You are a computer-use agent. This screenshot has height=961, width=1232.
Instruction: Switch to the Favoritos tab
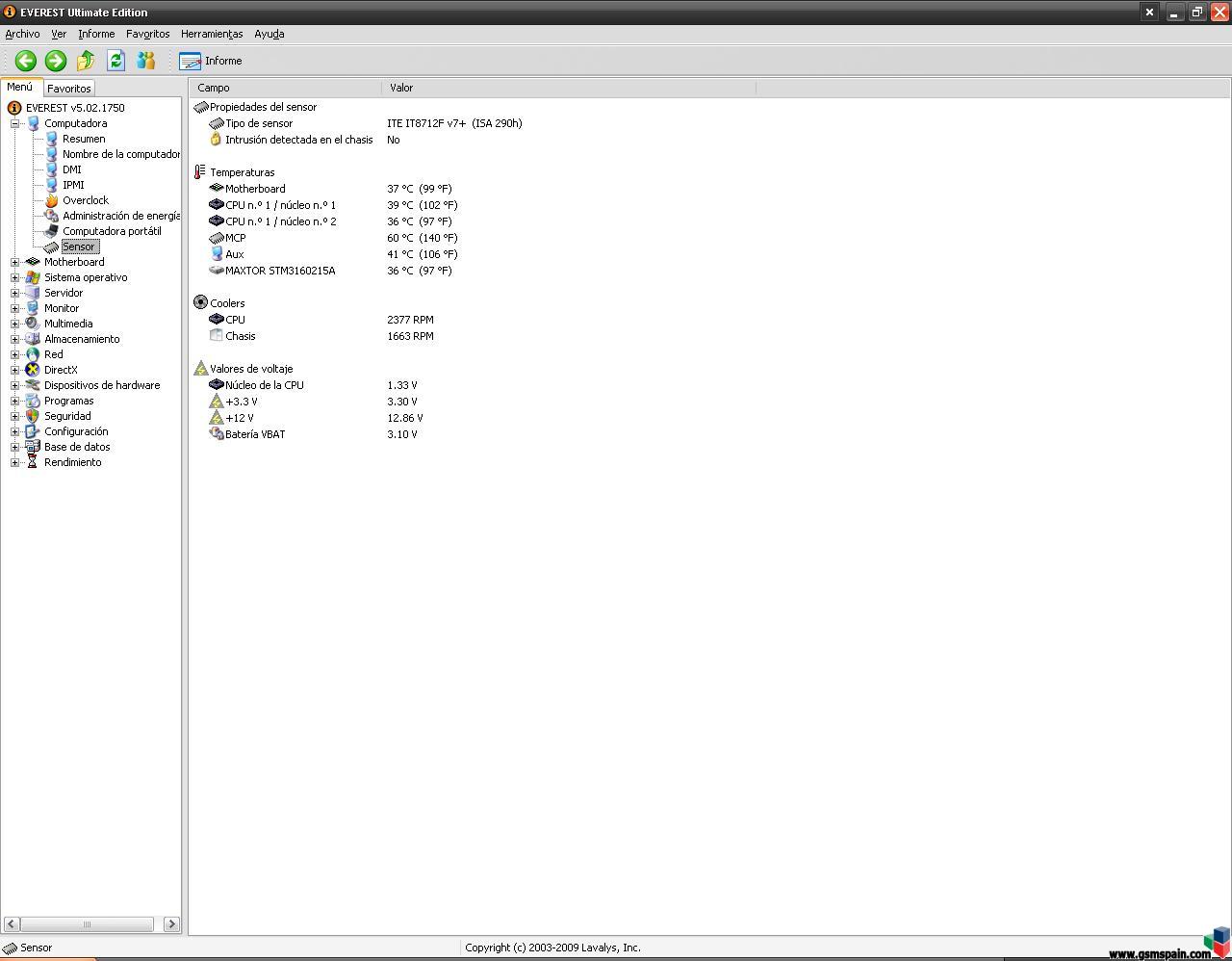(x=69, y=88)
